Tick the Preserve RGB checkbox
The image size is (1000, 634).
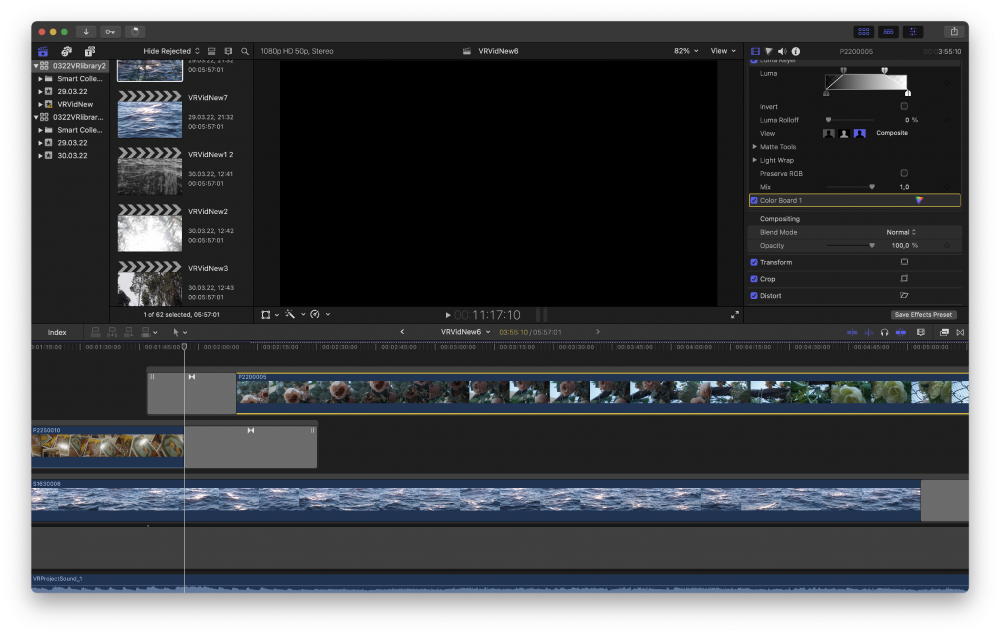click(904, 173)
